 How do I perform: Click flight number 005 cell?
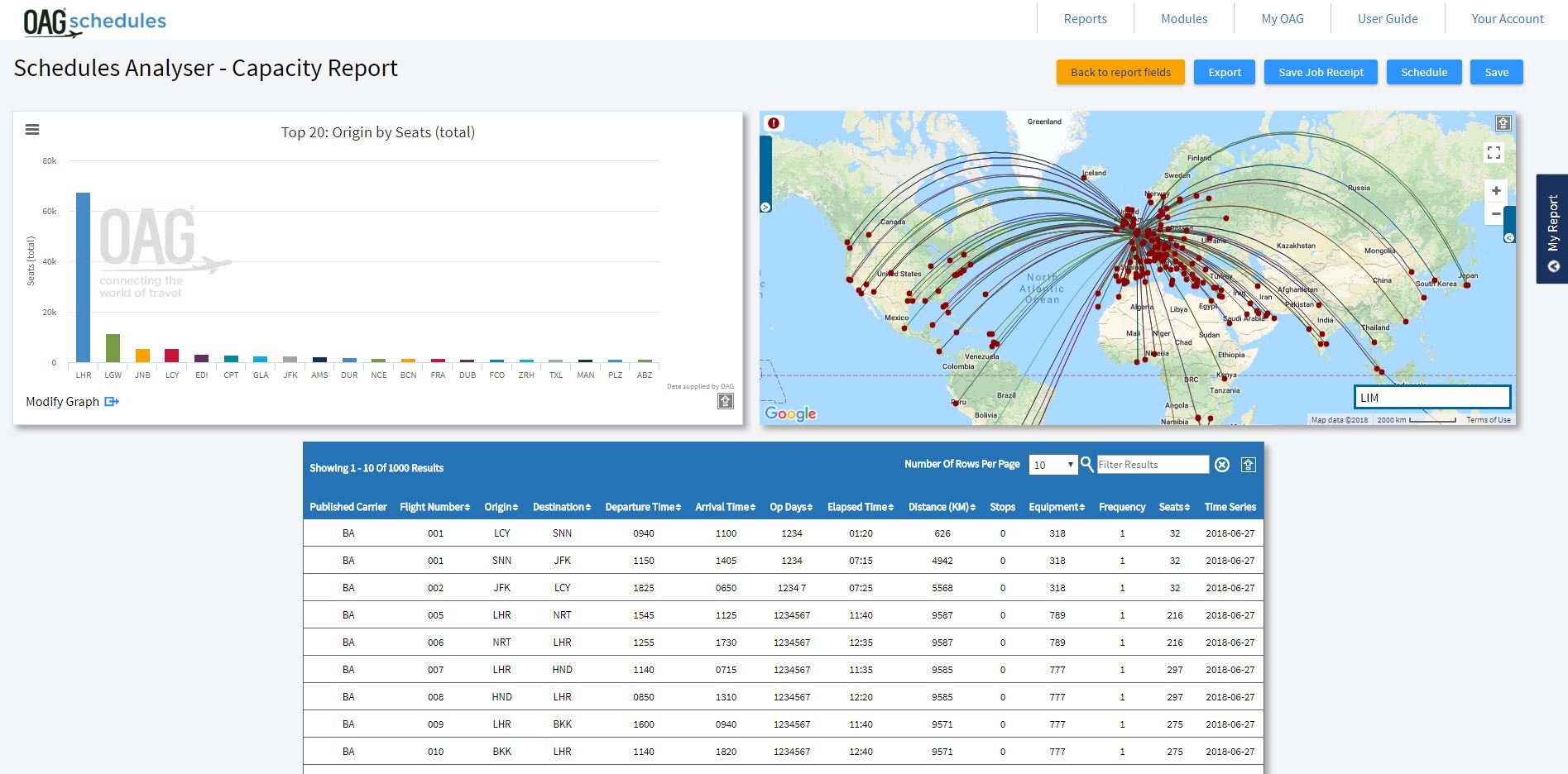click(435, 615)
